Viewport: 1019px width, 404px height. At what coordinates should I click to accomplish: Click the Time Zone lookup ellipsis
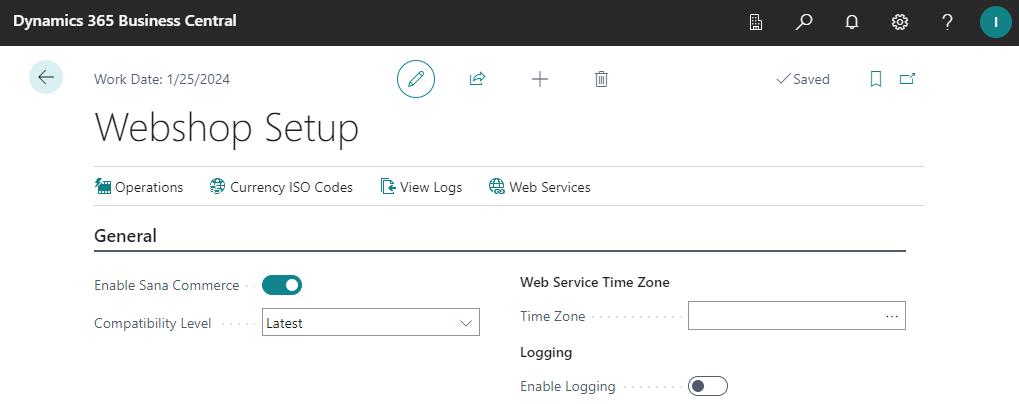tap(892, 316)
